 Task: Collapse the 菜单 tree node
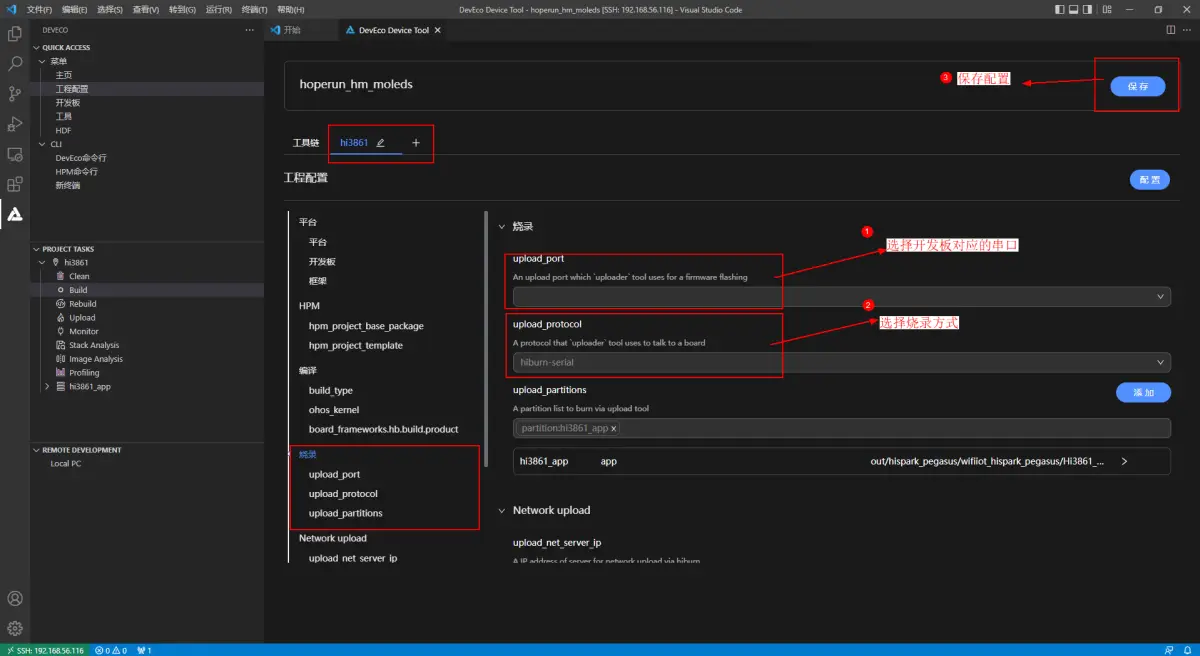(40, 61)
